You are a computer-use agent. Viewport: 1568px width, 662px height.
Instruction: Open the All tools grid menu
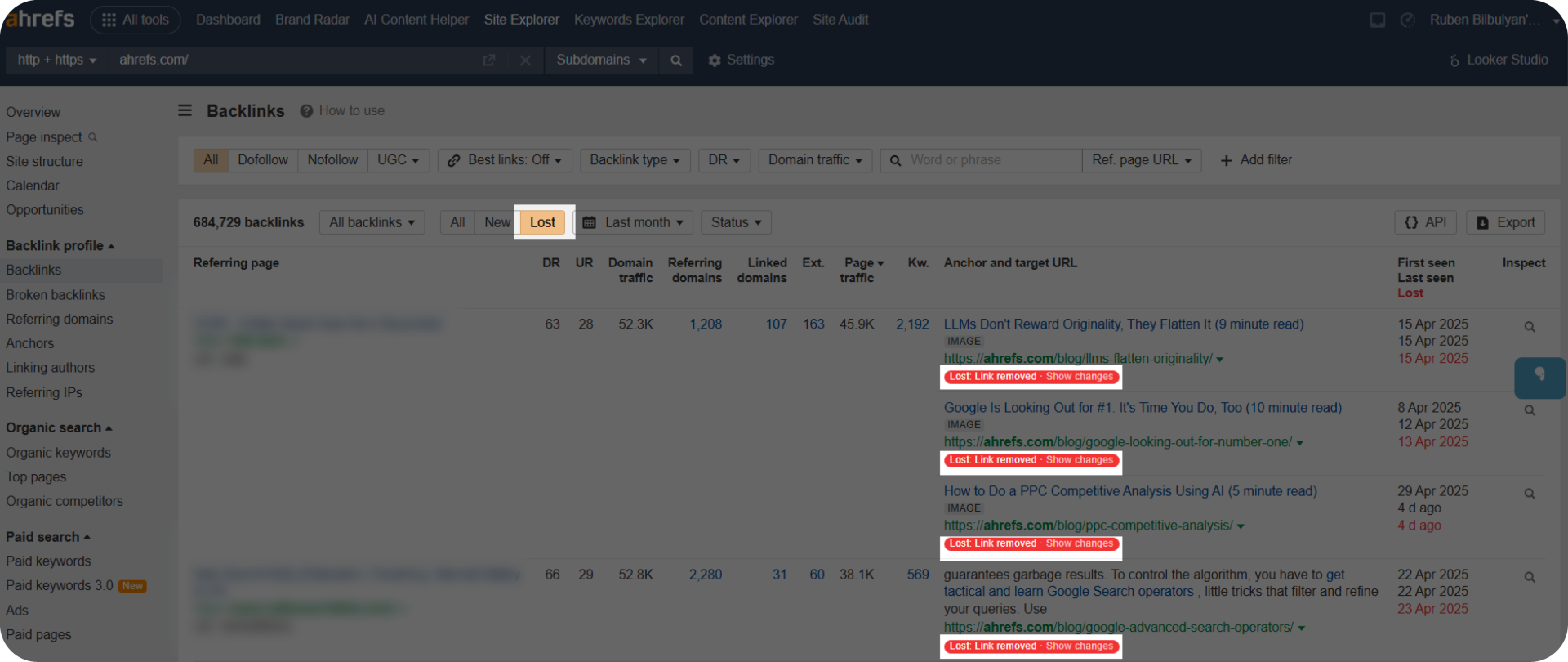click(136, 20)
